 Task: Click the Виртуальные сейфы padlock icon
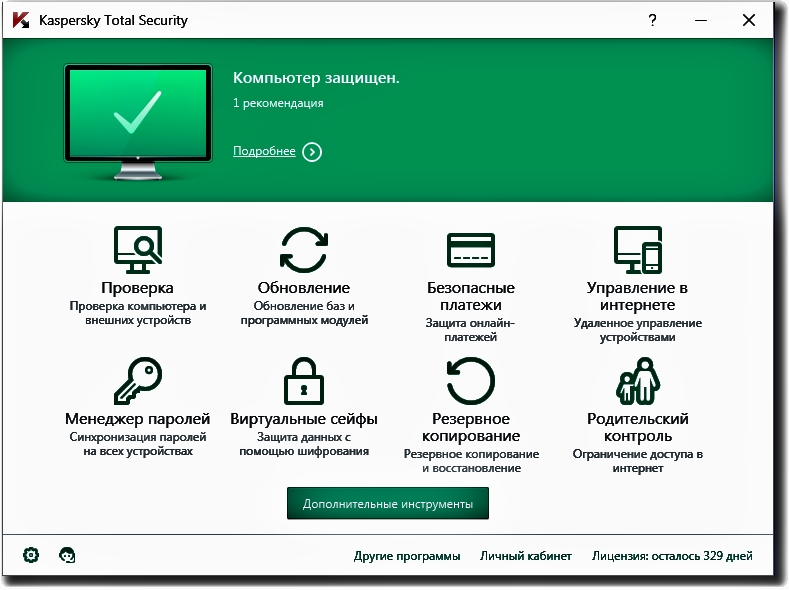tap(304, 381)
